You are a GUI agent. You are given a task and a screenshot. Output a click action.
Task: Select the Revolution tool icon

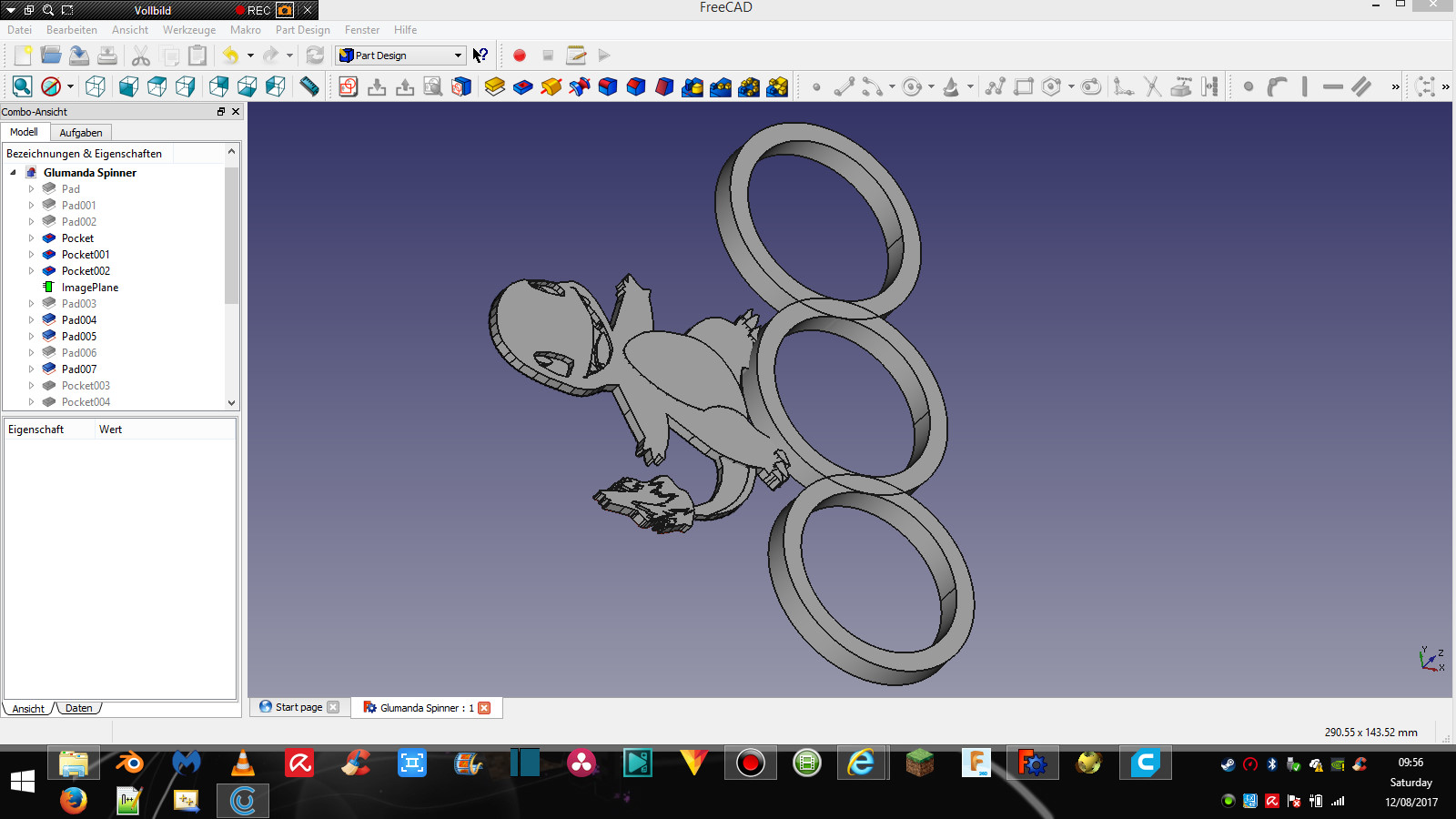click(x=551, y=86)
